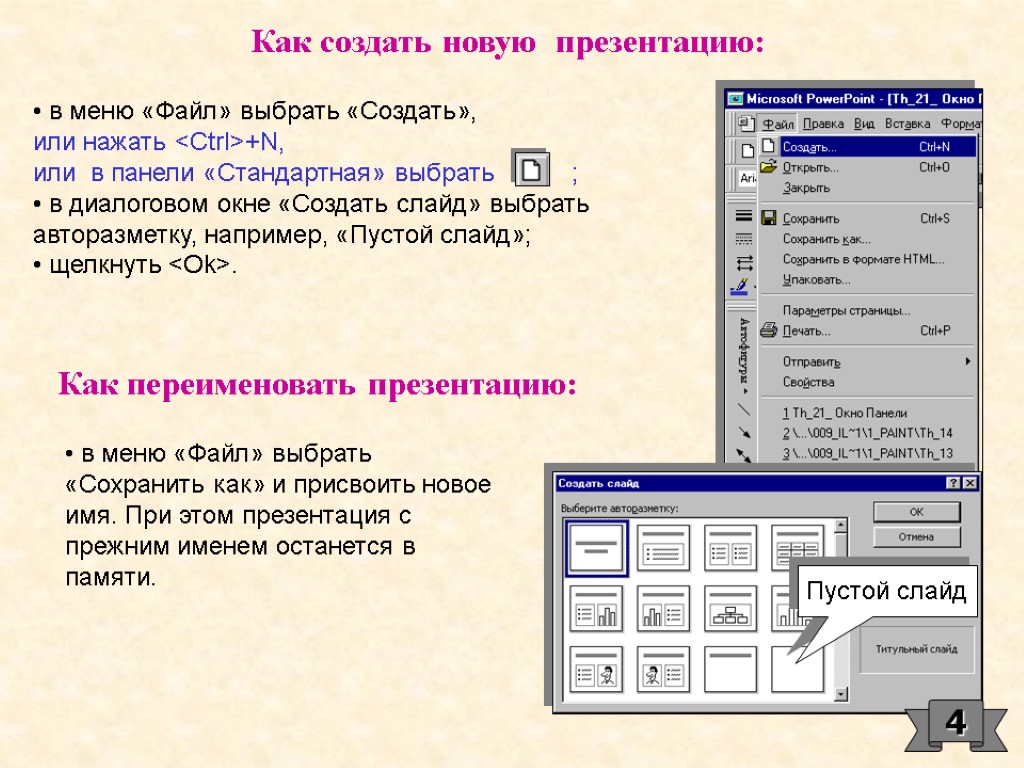Click the Ari font name box

click(x=747, y=178)
